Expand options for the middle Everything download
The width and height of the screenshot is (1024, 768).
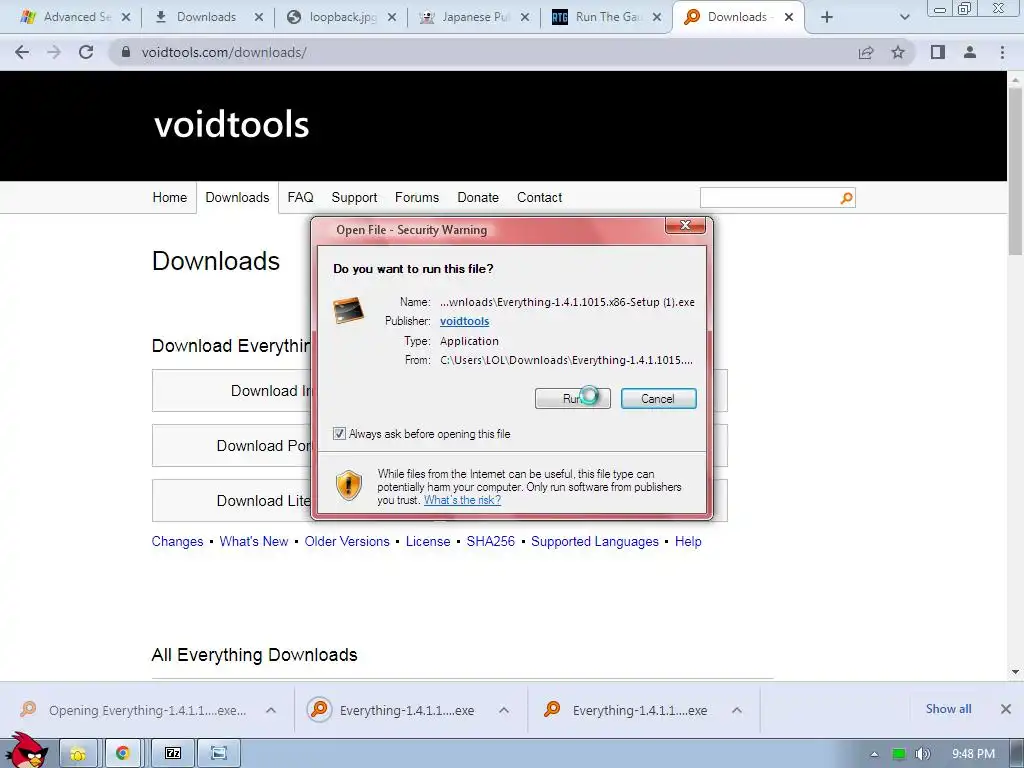[x=504, y=711]
